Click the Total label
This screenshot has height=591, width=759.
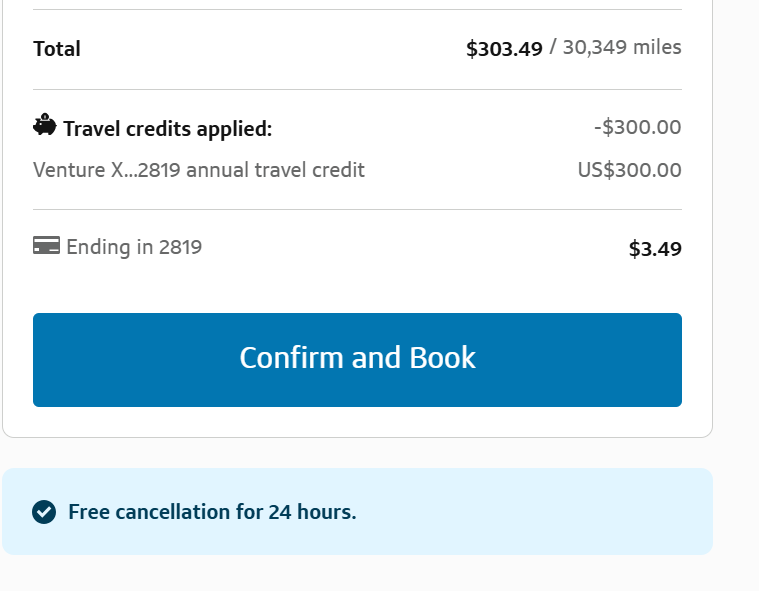pyautogui.click(x=57, y=49)
